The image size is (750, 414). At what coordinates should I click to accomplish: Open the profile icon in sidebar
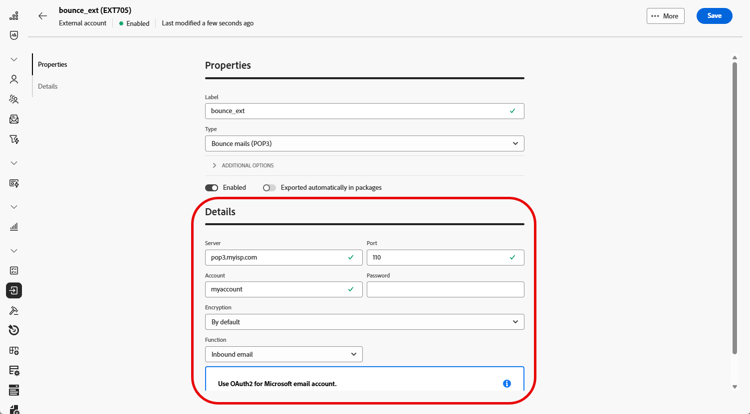(x=14, y=79)
